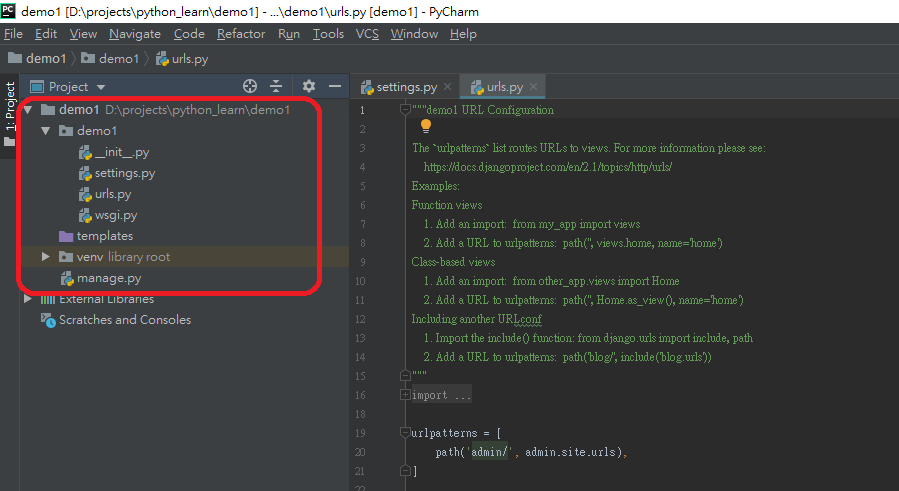Open the Window menu
The image size is (899, 491).
pos(414,34)
